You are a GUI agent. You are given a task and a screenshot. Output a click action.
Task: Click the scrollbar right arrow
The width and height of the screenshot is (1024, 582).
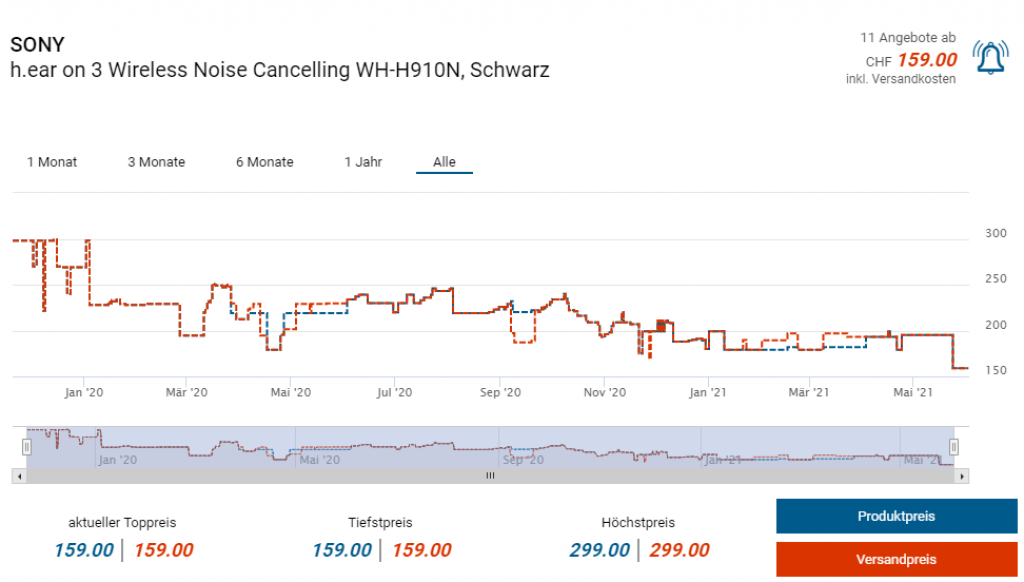click(963, 477)
